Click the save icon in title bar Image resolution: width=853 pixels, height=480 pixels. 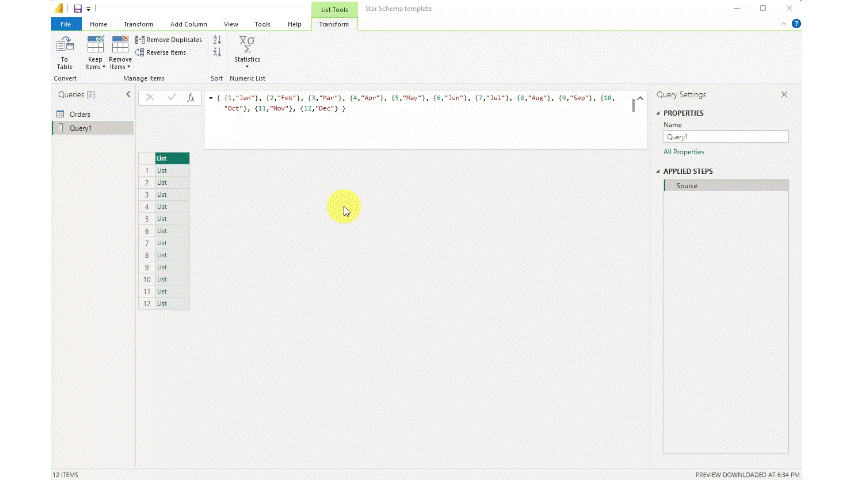point(77,8)
